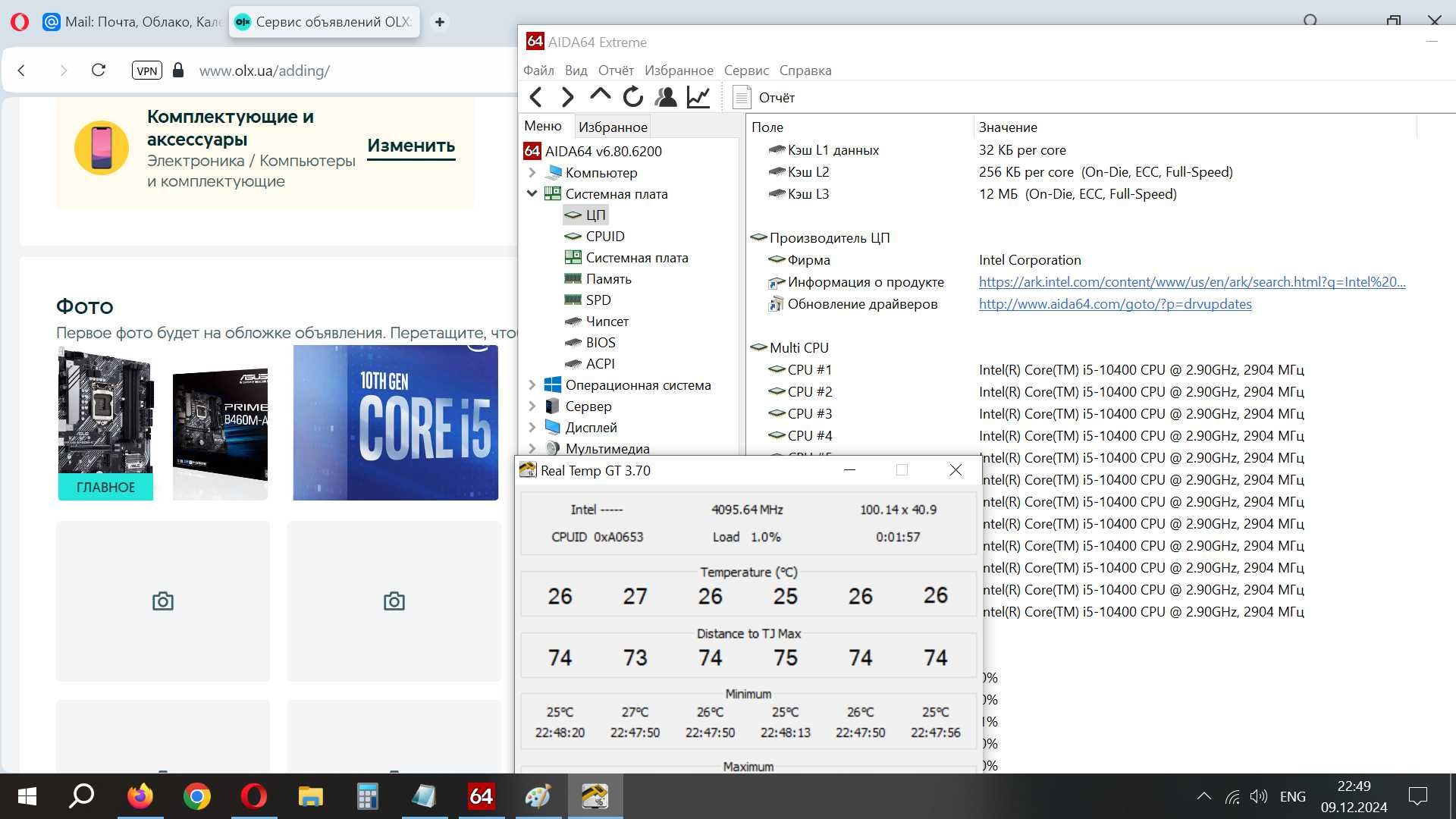Open File Explorer from taskbar
The height and width of the screenshot is (819, 1456).
[310, 796]
